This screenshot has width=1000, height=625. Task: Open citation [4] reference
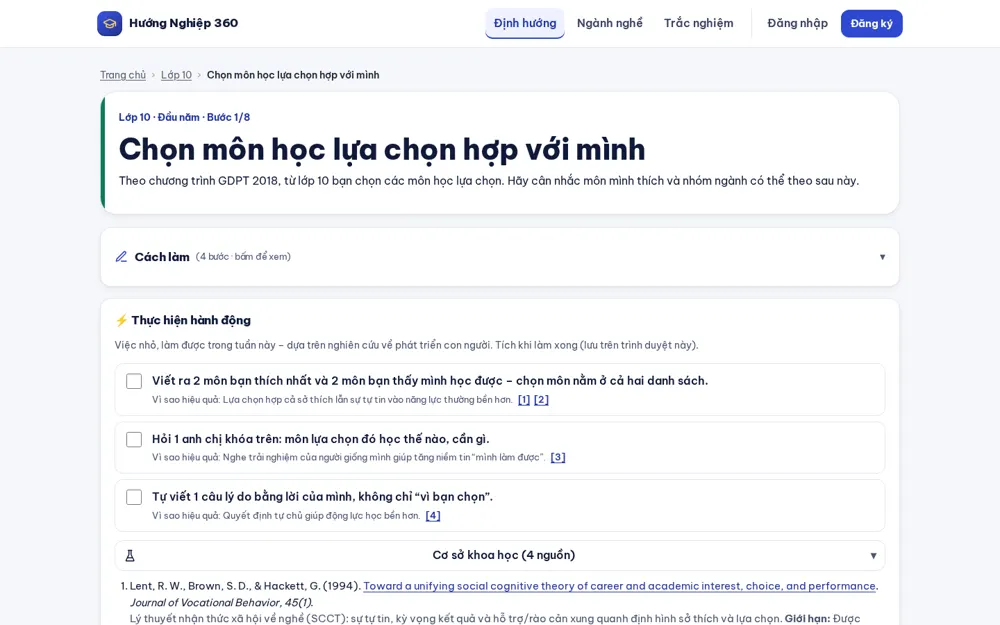(x=433, y=515)
